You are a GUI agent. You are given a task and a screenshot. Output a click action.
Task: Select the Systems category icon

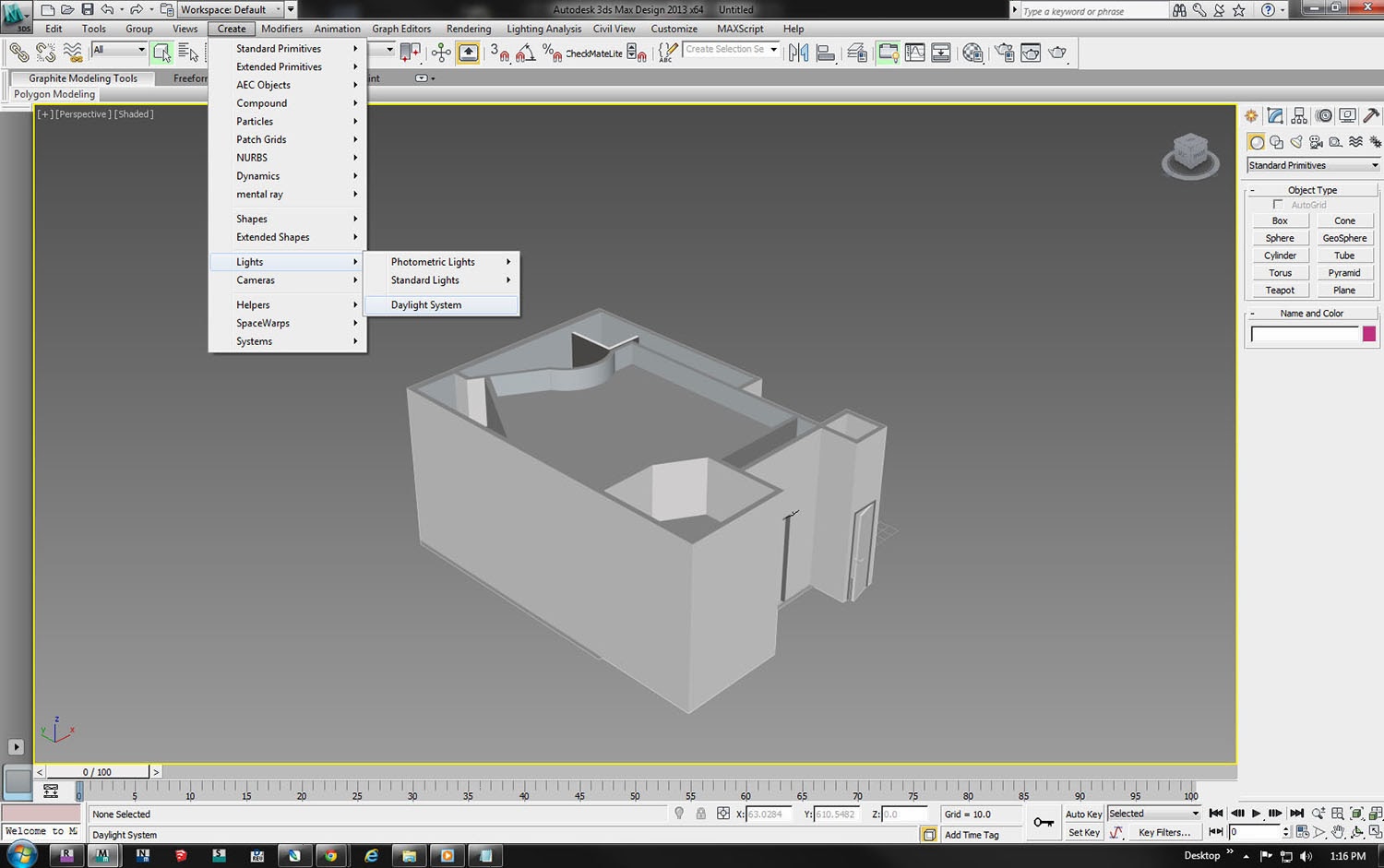click(x=1375, y=142)
